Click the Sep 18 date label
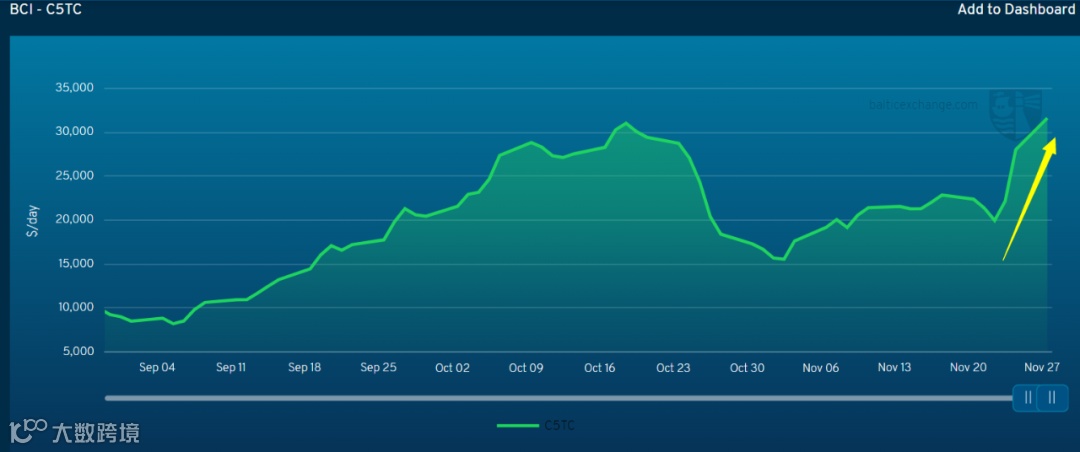Viewport: 1080px width, 452px height. coord(304,368)
